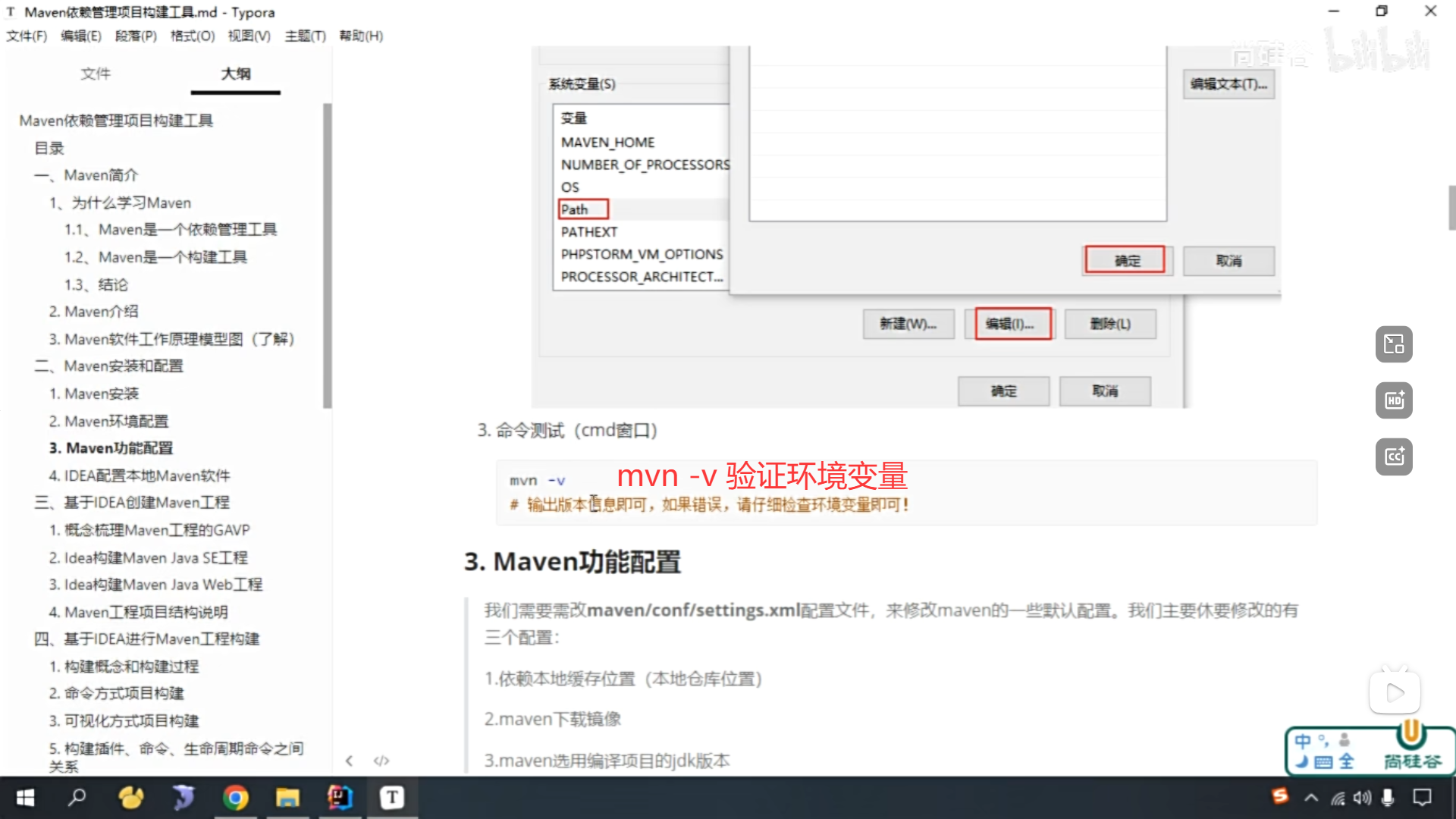Open File Explorer from taskbar
This screenshot has height=819, width=1456.
(x=287, y=797)
